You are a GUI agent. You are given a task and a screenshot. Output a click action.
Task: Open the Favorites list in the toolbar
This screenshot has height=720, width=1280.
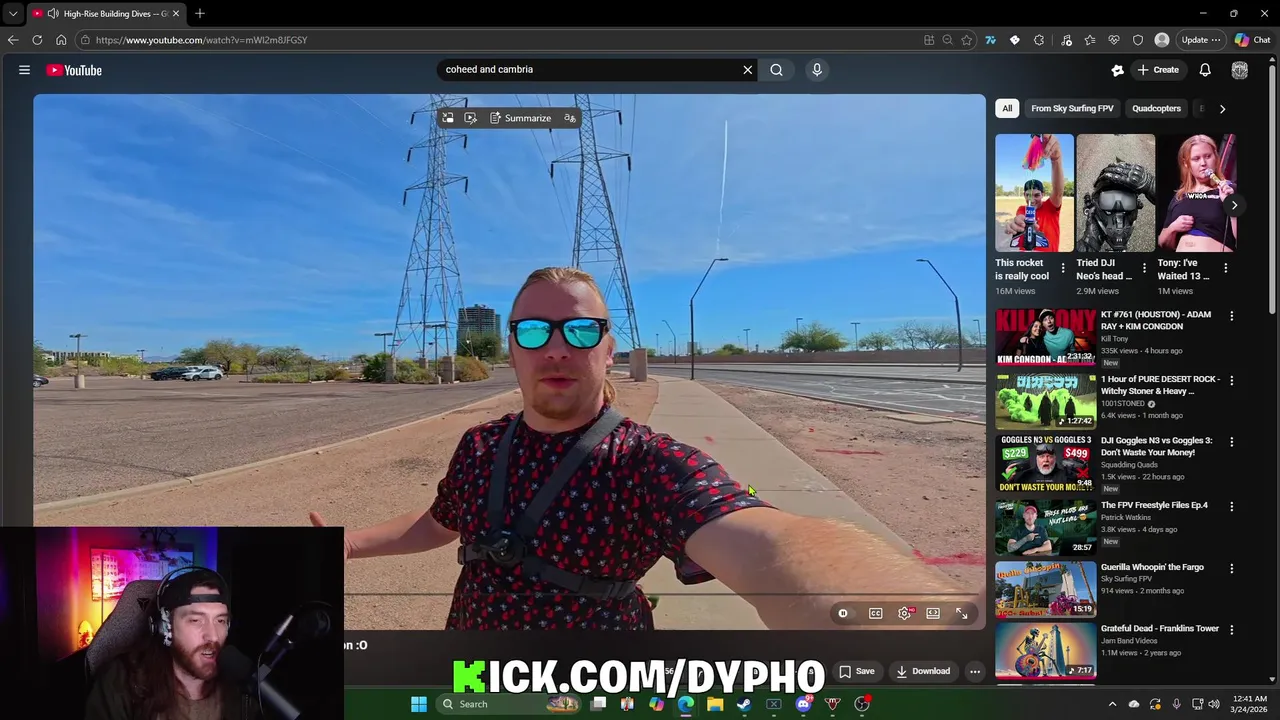(x=1089, y=40)
